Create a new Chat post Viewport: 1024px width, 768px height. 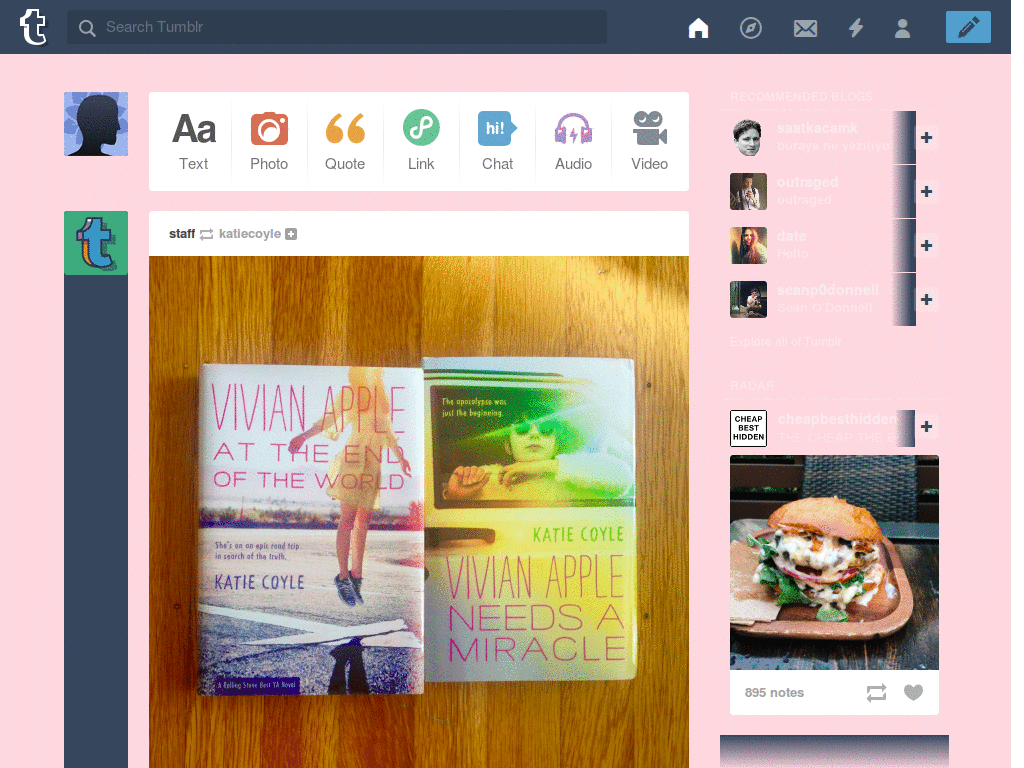tap(498, 141)
